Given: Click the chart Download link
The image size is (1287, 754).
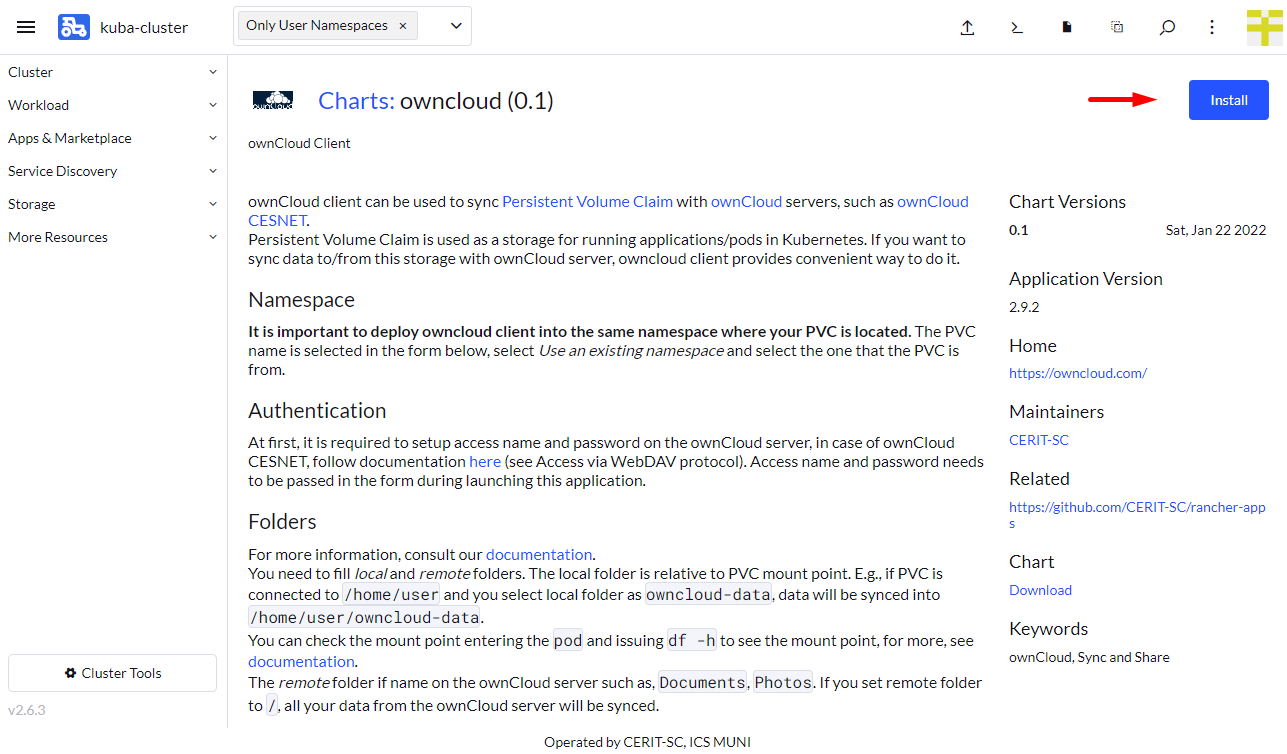Looking at the screenshot, I should (x=1040, y=590).
